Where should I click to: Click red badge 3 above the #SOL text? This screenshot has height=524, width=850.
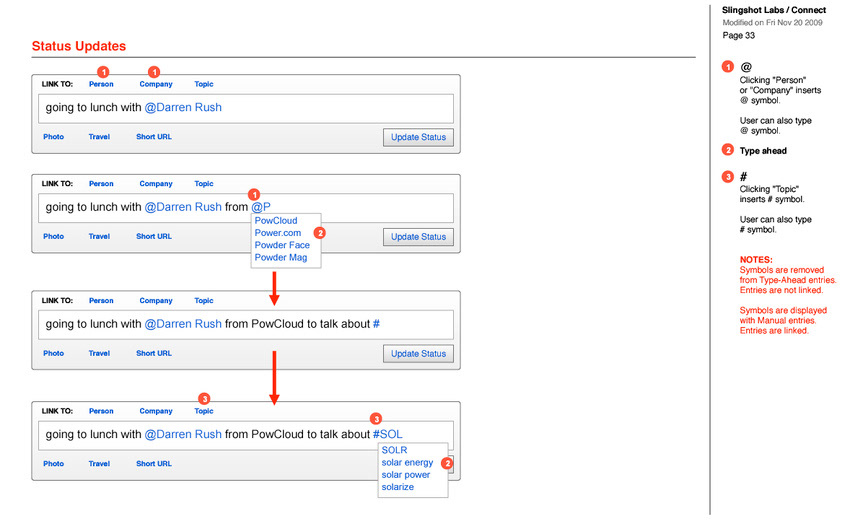pyautogui.click(x=376, y=418)
